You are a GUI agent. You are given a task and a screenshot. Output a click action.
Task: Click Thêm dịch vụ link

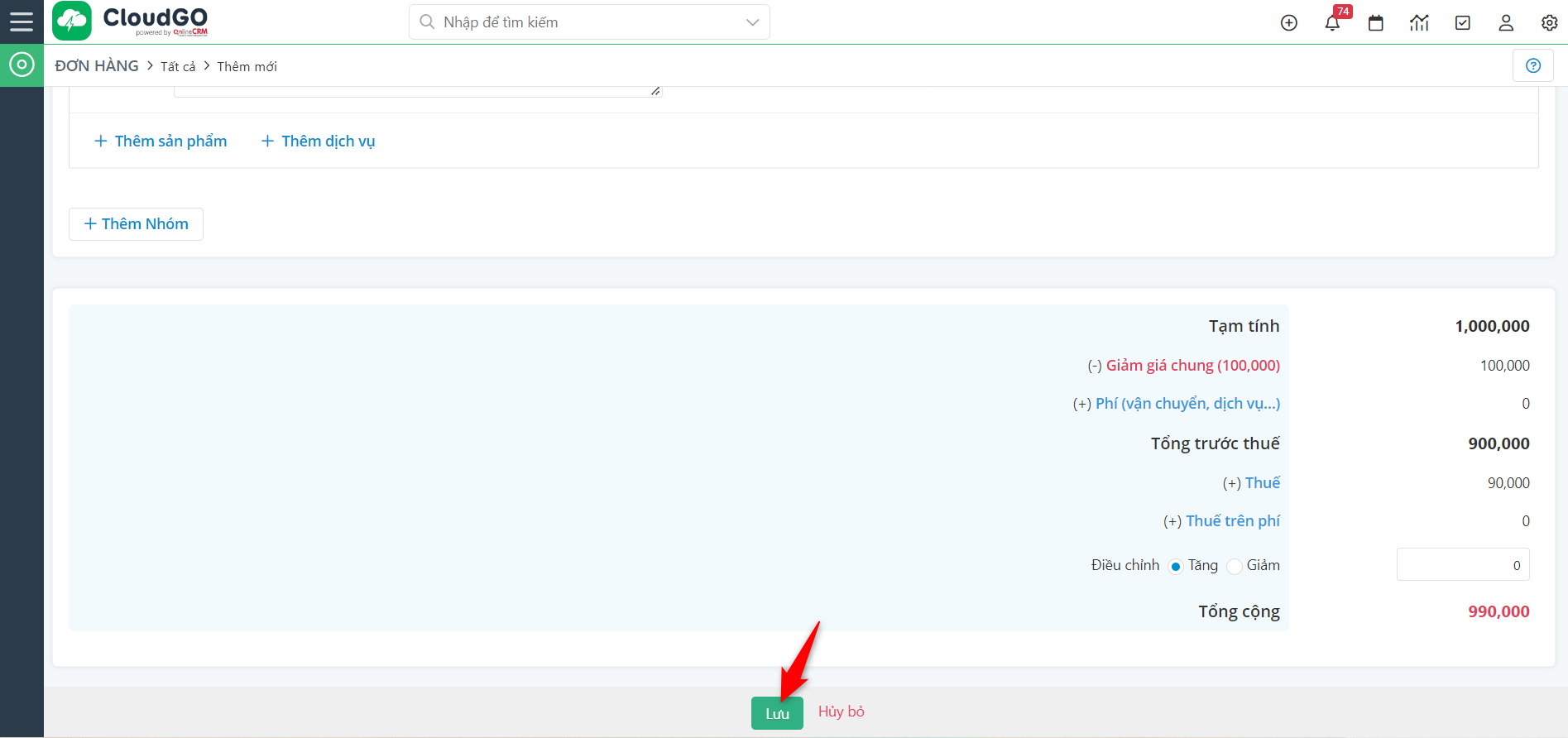click(x=319, y=141)
